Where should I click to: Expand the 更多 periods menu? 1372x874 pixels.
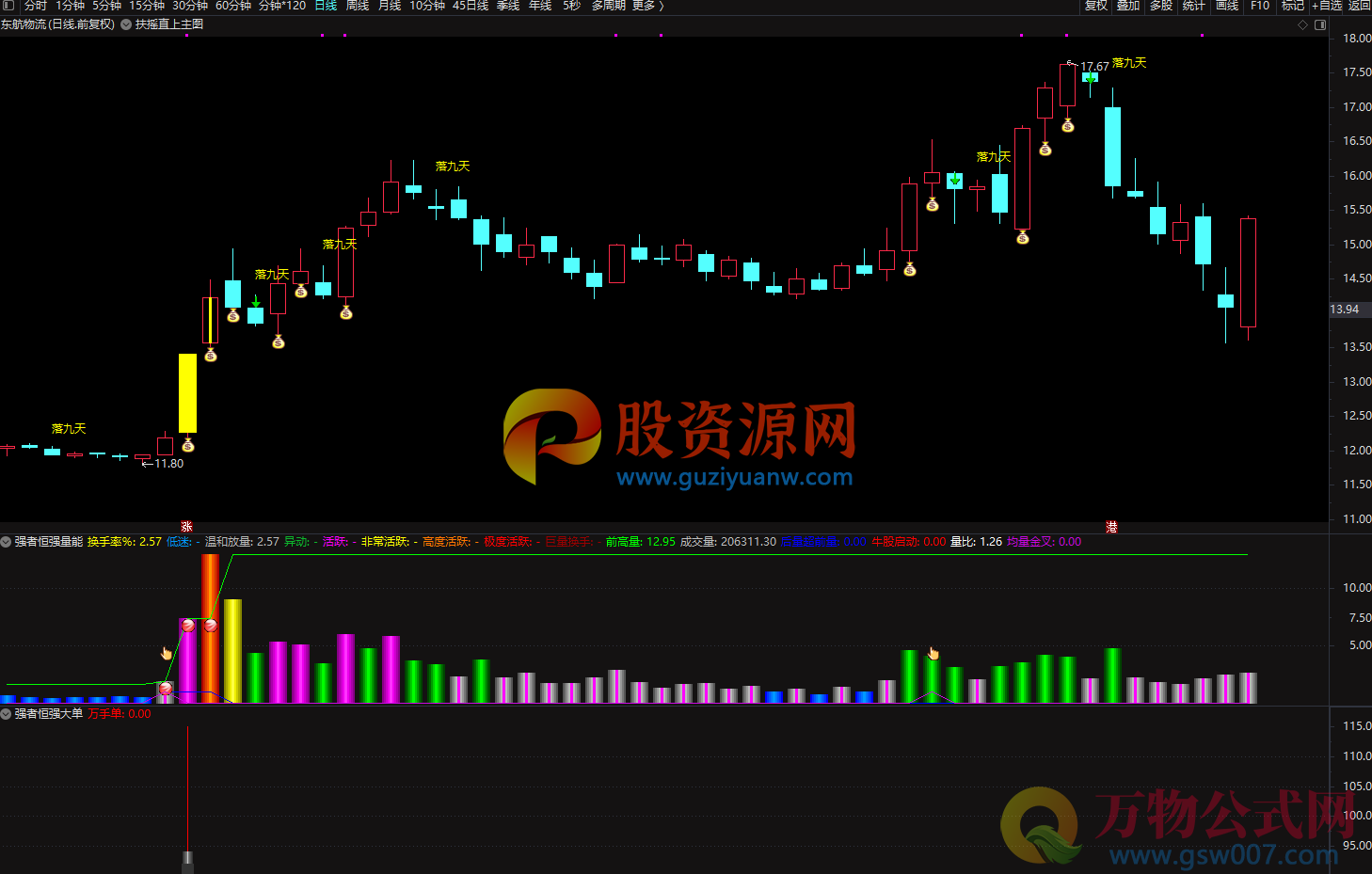click(648, 5)
